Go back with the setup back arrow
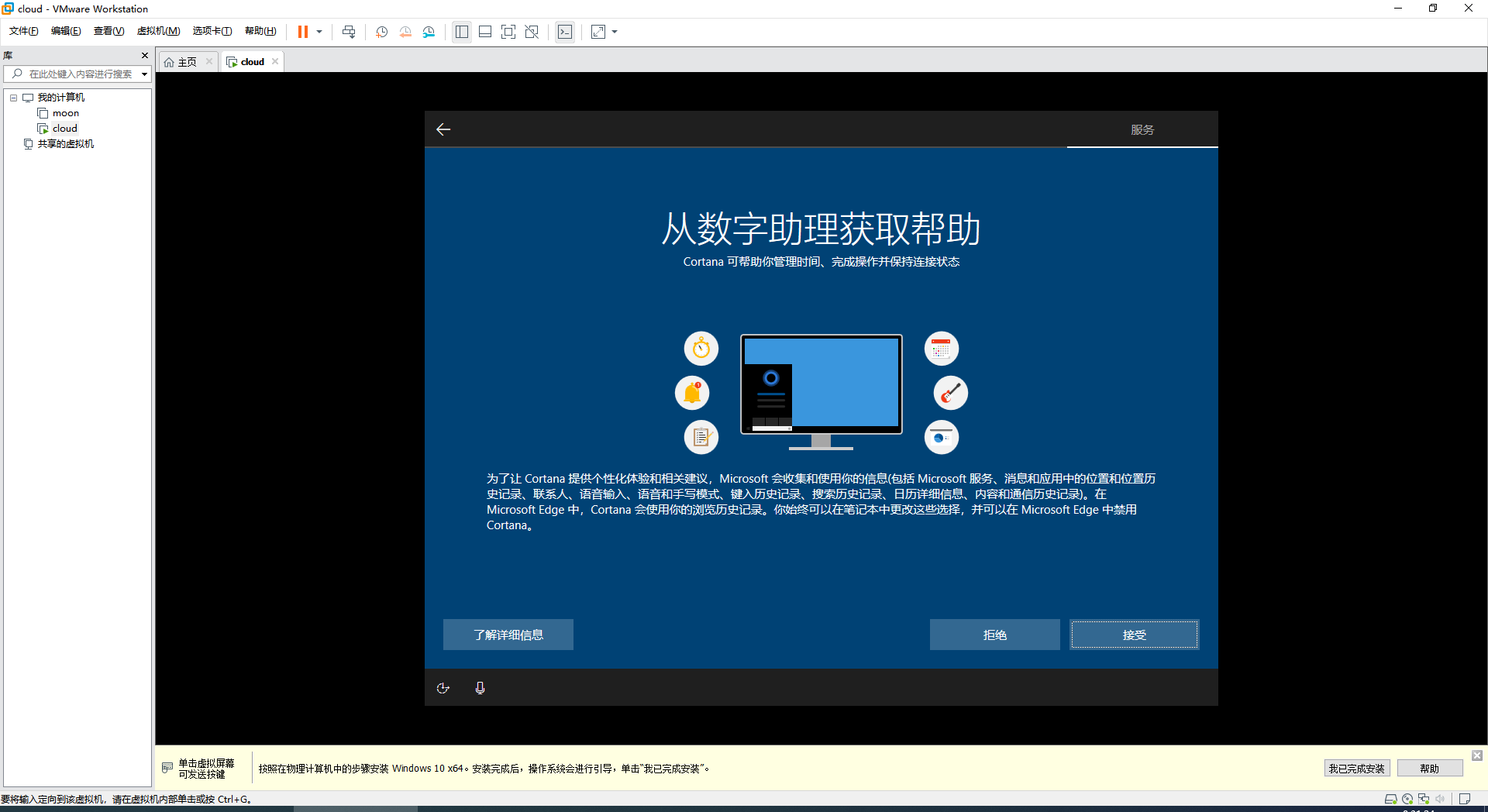Screen dimensions: 1488x812 [x=443, y=129]
